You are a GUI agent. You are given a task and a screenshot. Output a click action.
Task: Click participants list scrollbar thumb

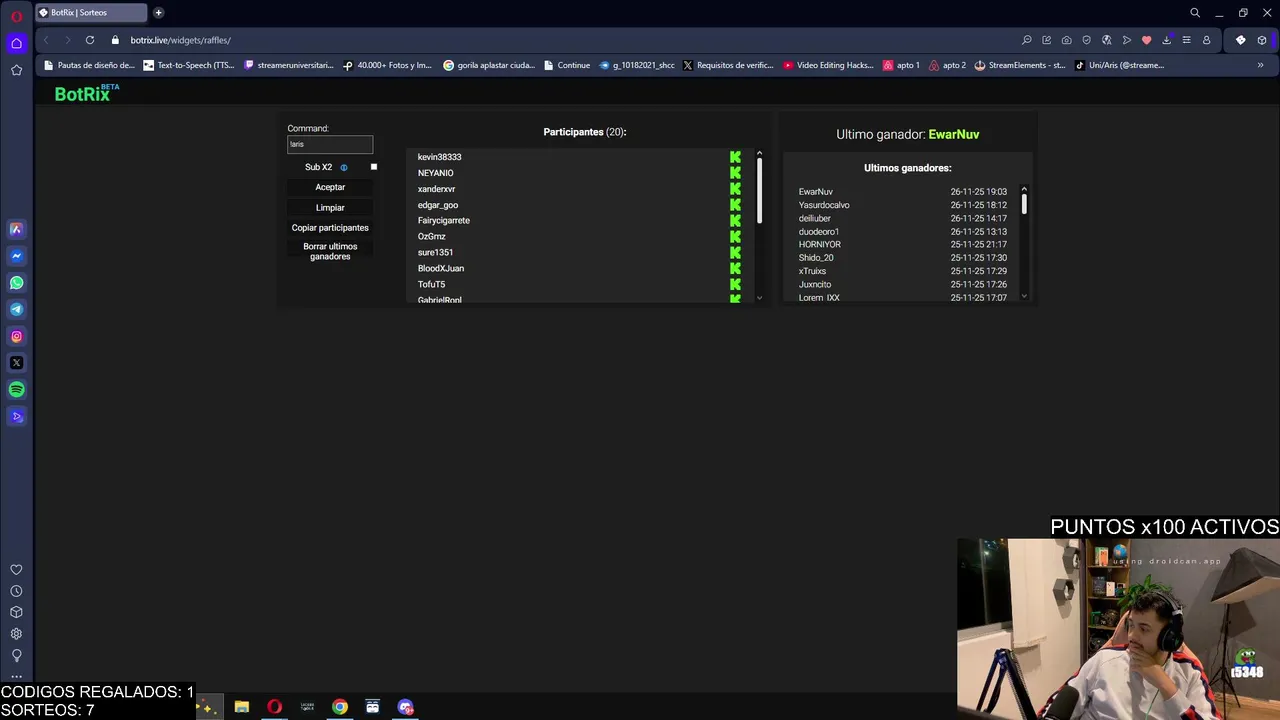[759, 190]
